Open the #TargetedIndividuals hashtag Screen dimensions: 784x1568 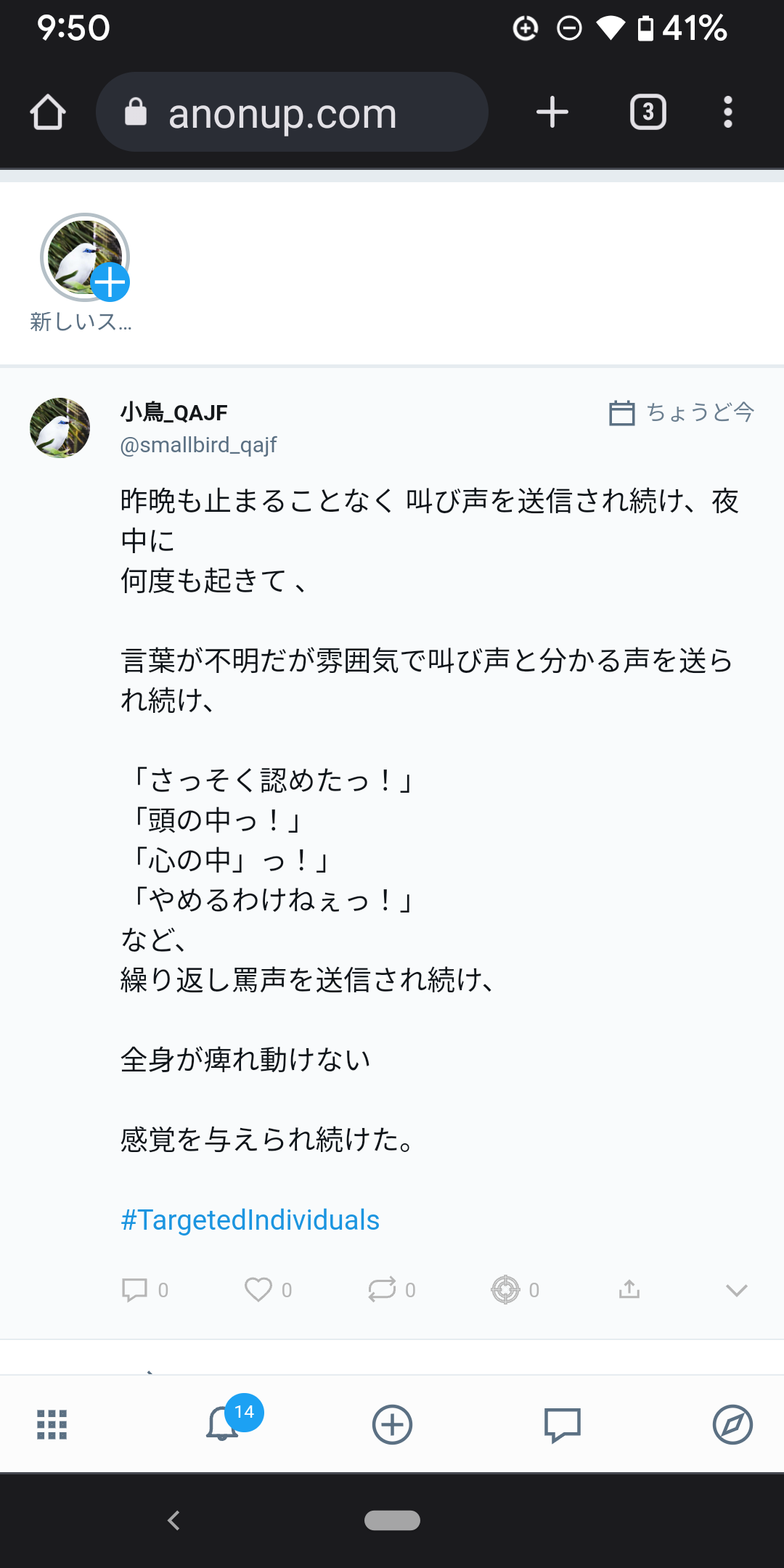pos(250,1220)
